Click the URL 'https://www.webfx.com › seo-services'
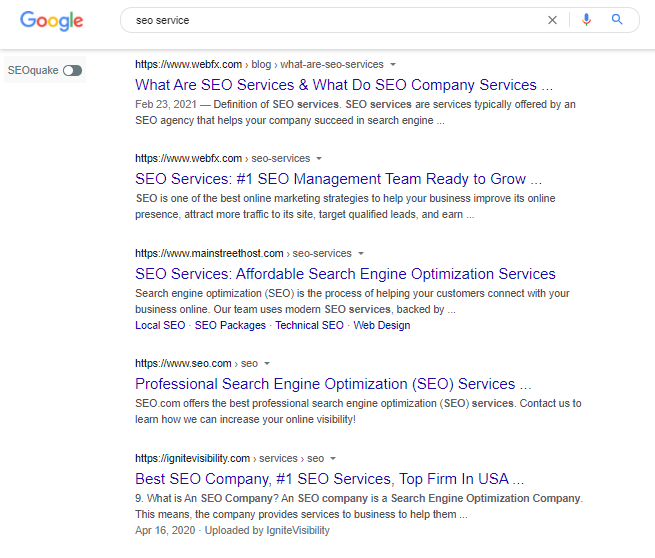Image resolution: width=655 pixels, height=558 pixels. point(222,159)
